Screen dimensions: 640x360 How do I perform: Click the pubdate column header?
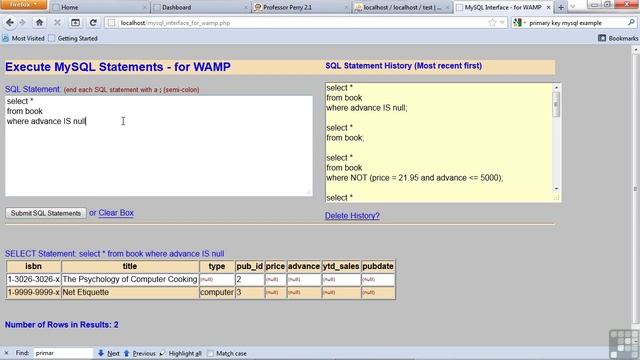point(378,266)
